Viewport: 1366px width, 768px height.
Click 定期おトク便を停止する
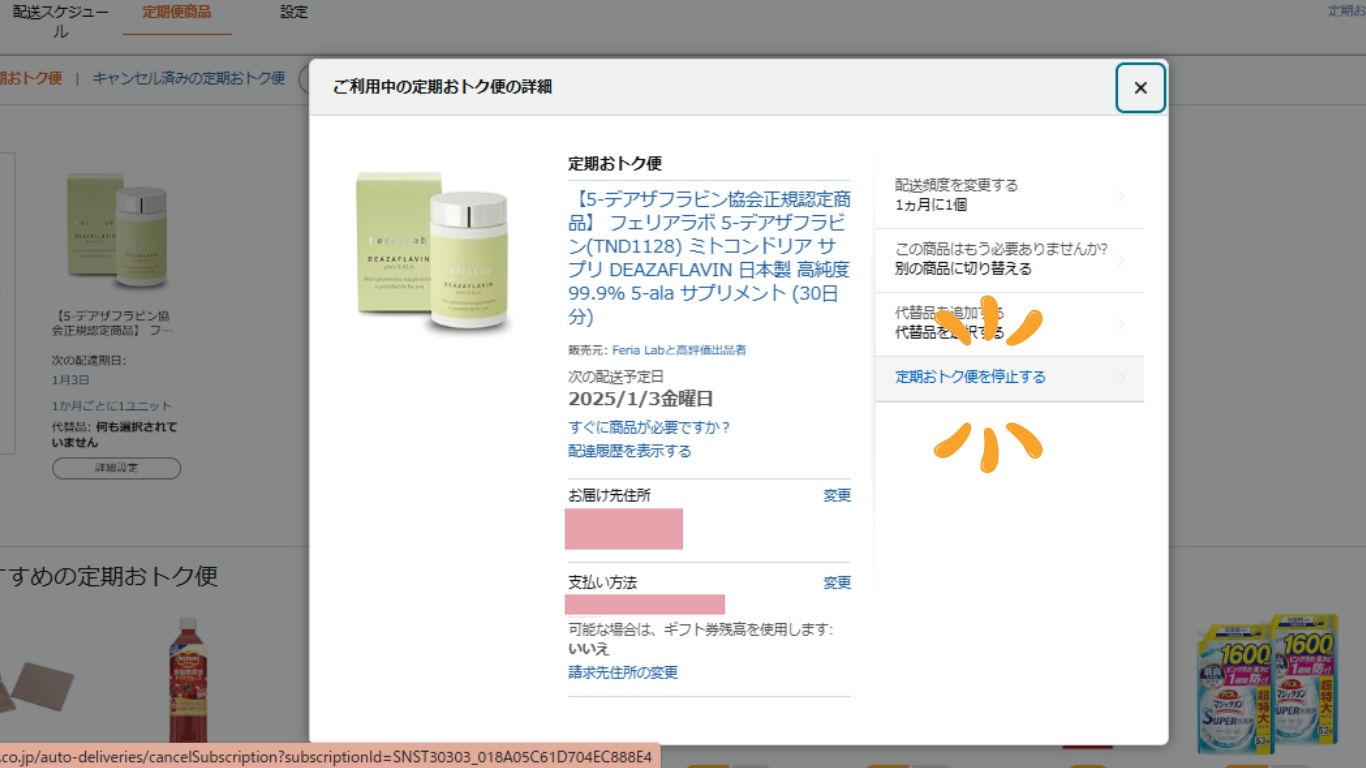click(970, 377)
